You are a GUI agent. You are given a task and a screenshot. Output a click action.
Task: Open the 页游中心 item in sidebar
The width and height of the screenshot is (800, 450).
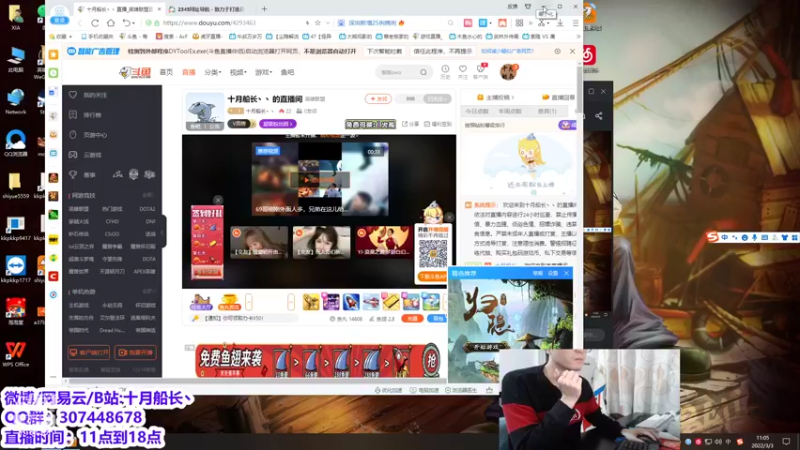coord(88,135)
